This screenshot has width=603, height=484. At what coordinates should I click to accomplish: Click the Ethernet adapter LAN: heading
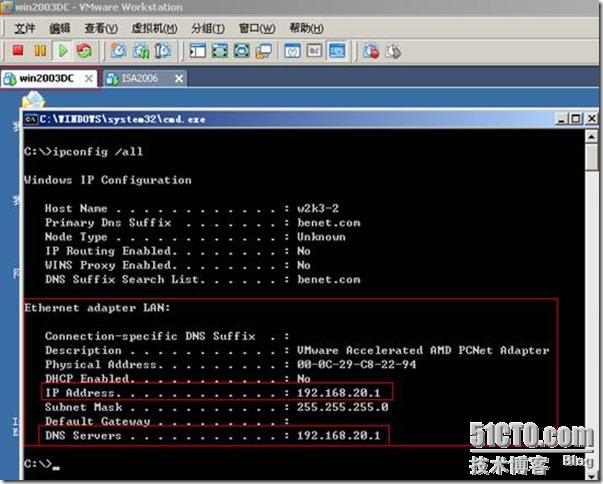pos(97,308)
